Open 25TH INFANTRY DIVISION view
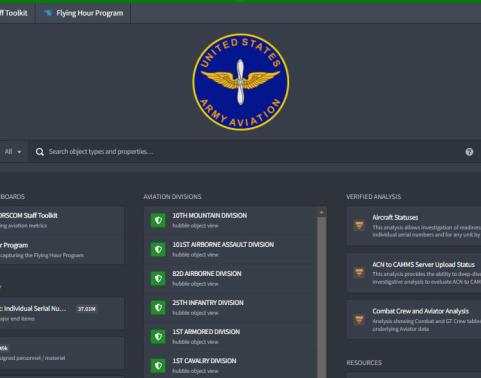This screenshot has width=481, height=378. click(230, 307)
